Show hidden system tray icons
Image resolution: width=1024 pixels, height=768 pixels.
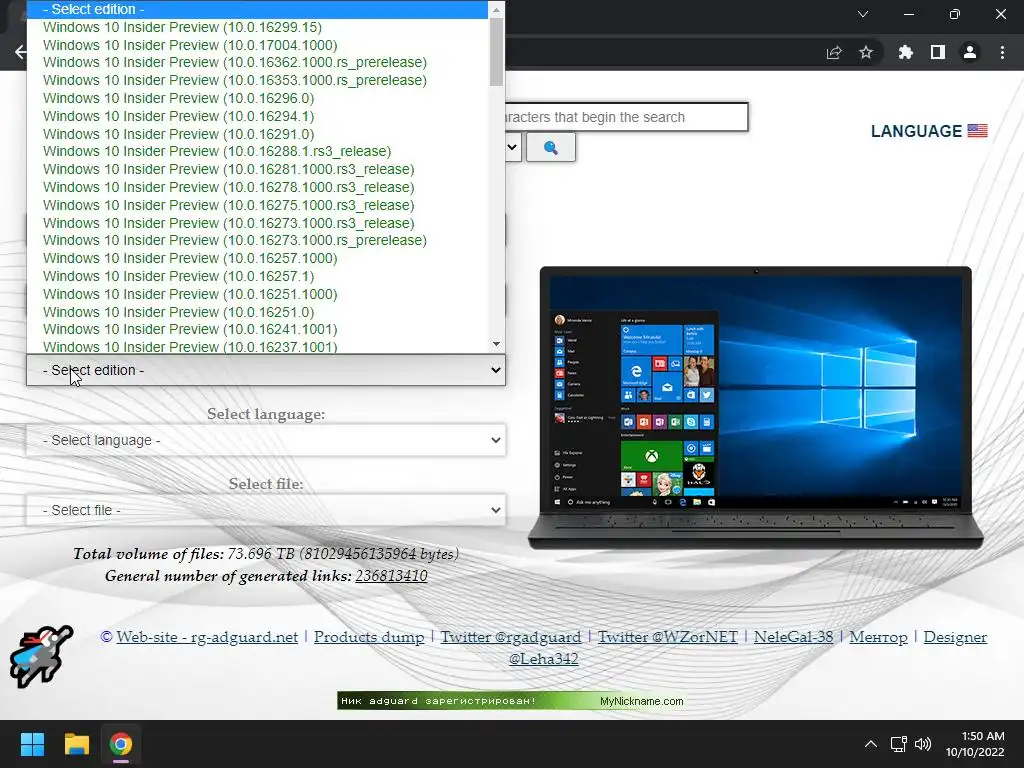click(x=871, y=744)
